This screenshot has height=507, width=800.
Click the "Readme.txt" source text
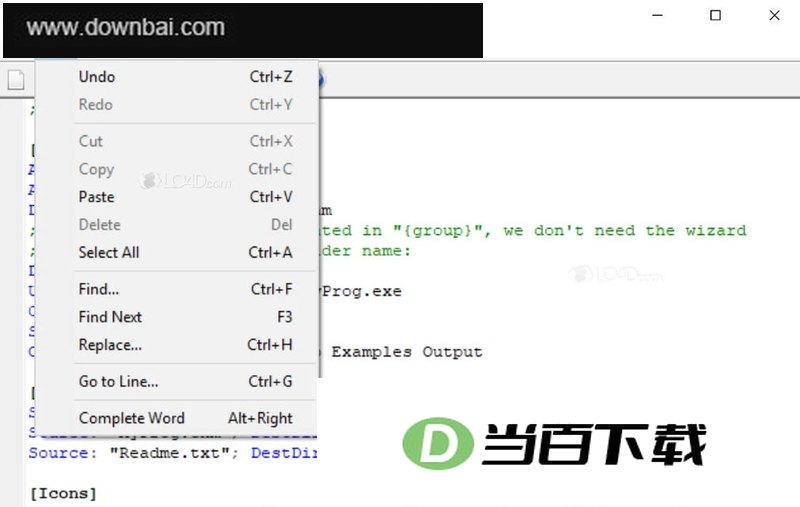(x=170, y=453)
